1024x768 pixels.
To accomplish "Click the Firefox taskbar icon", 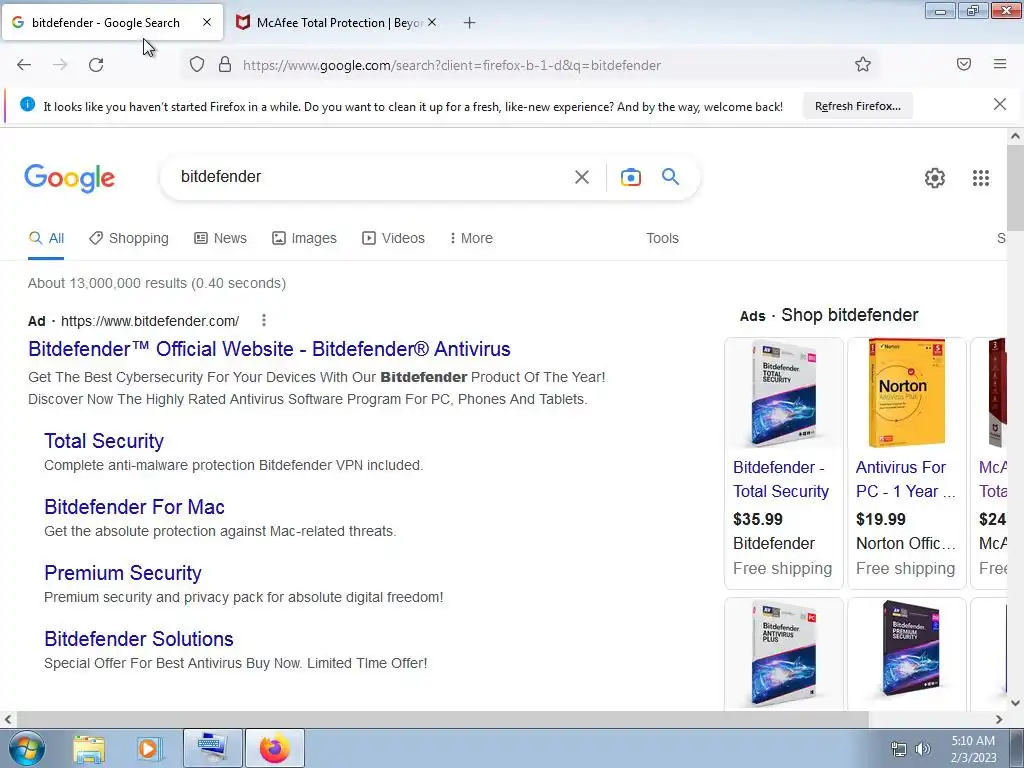I will pyautogui.click(x=275, y=748).
